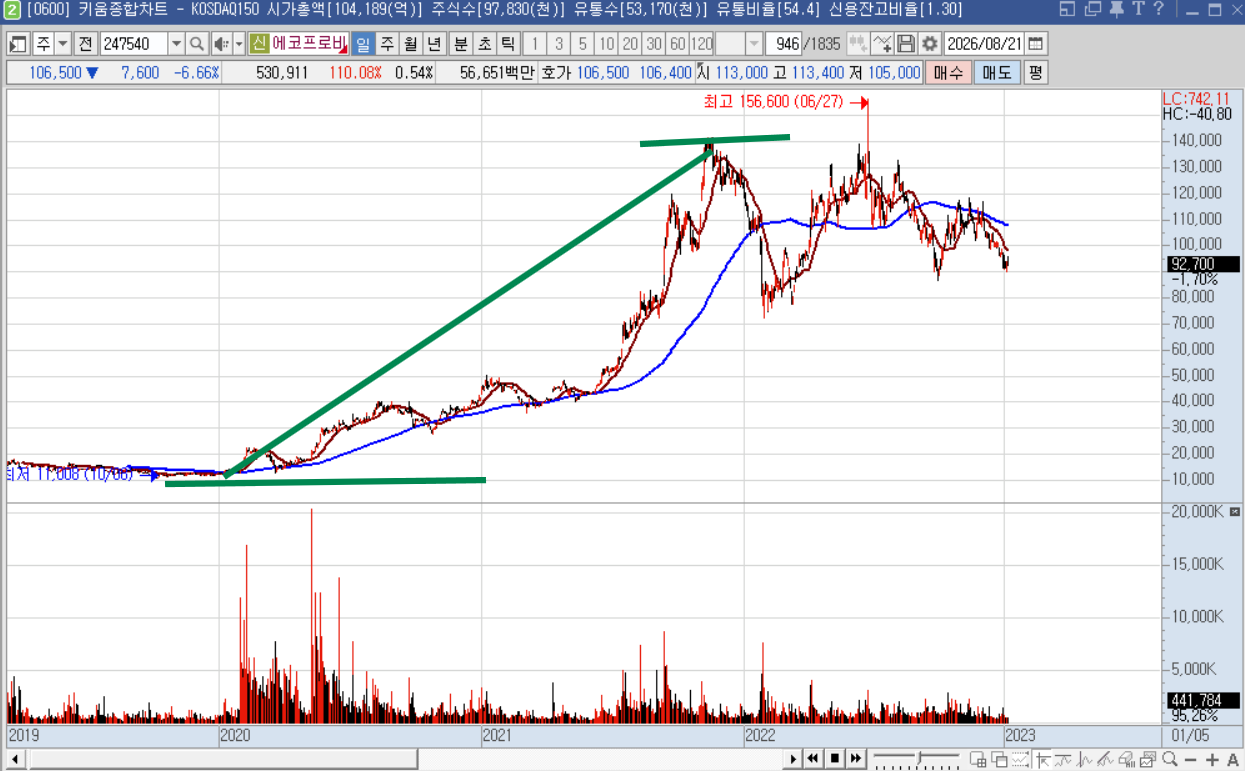Select minute (분) chart period

click(x=460, y=44)
